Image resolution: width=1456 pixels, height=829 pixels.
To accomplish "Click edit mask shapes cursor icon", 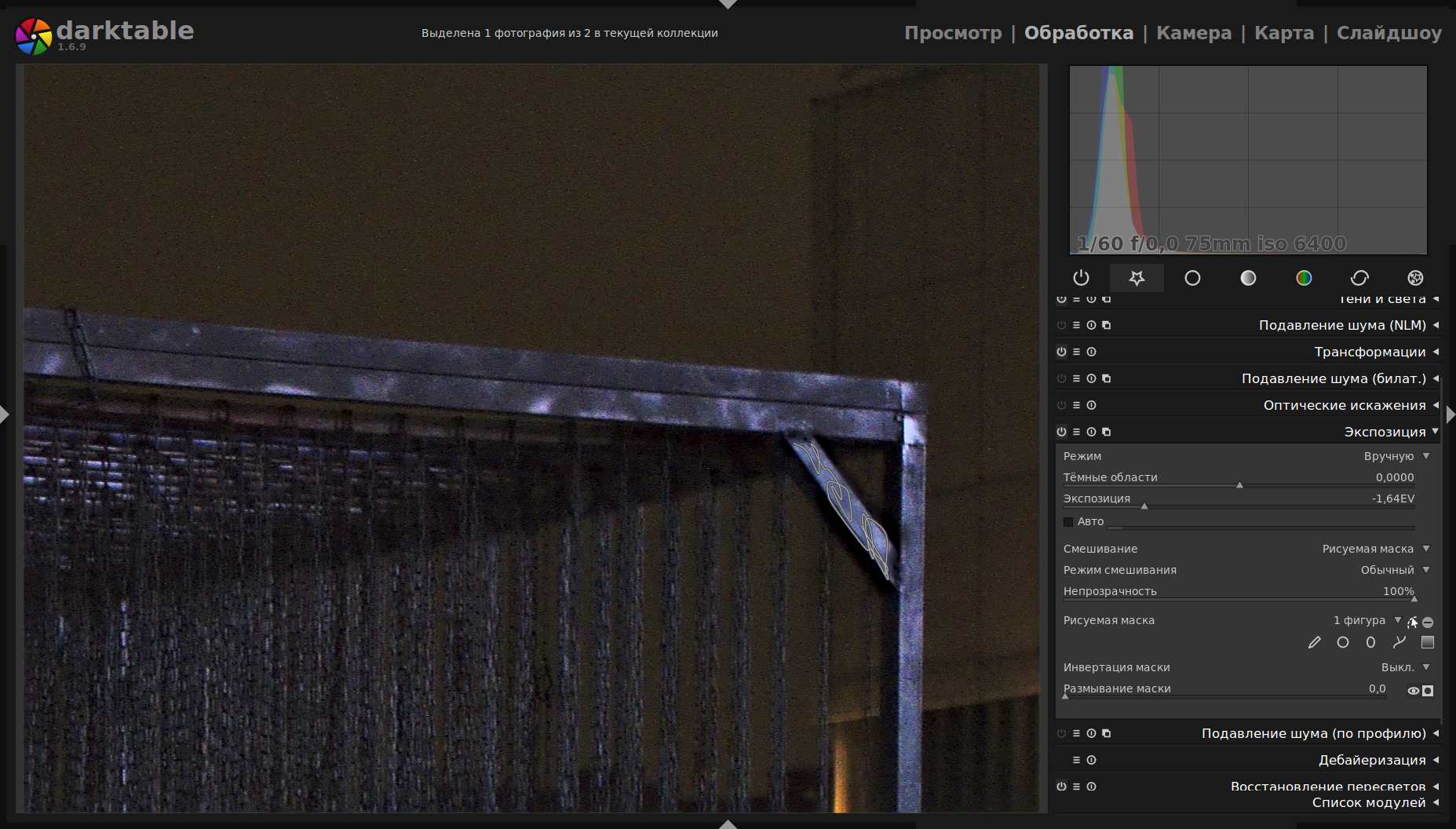I will point(1413,622).
